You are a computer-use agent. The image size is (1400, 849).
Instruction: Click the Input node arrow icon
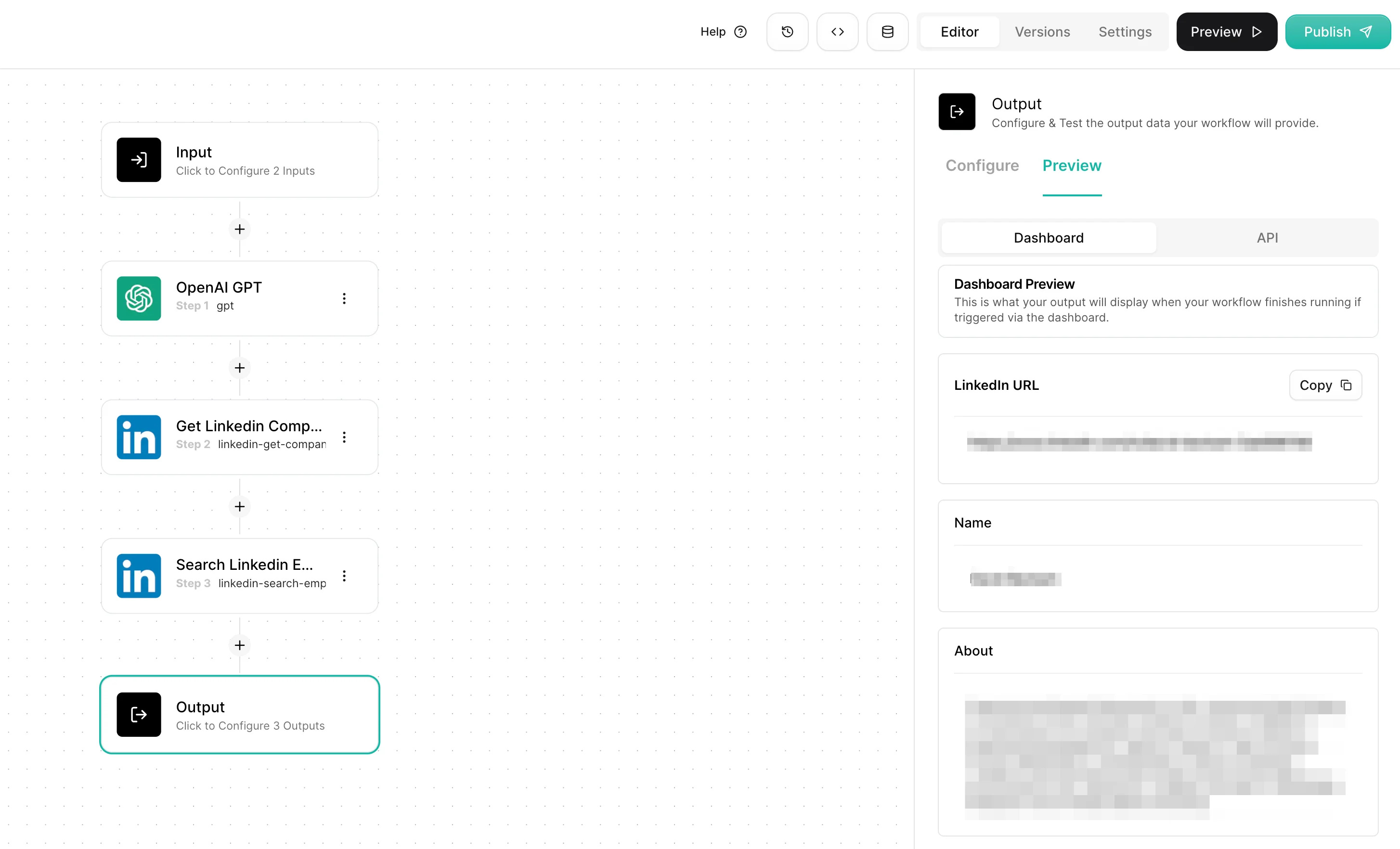139,160
